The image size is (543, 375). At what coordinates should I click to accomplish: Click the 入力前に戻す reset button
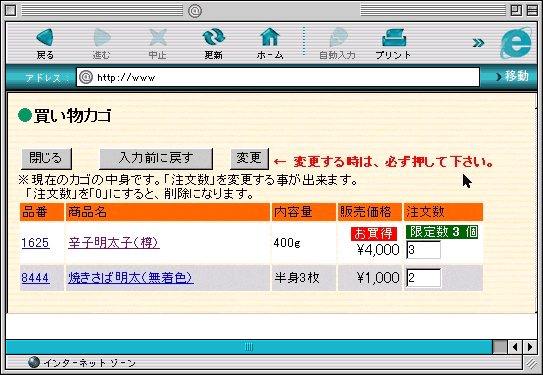coord(156,159)
